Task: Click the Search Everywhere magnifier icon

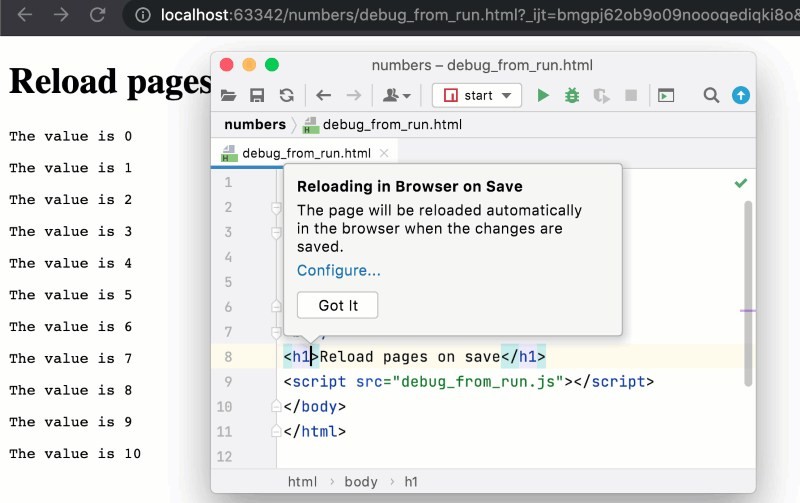Action: click(711, 95)
